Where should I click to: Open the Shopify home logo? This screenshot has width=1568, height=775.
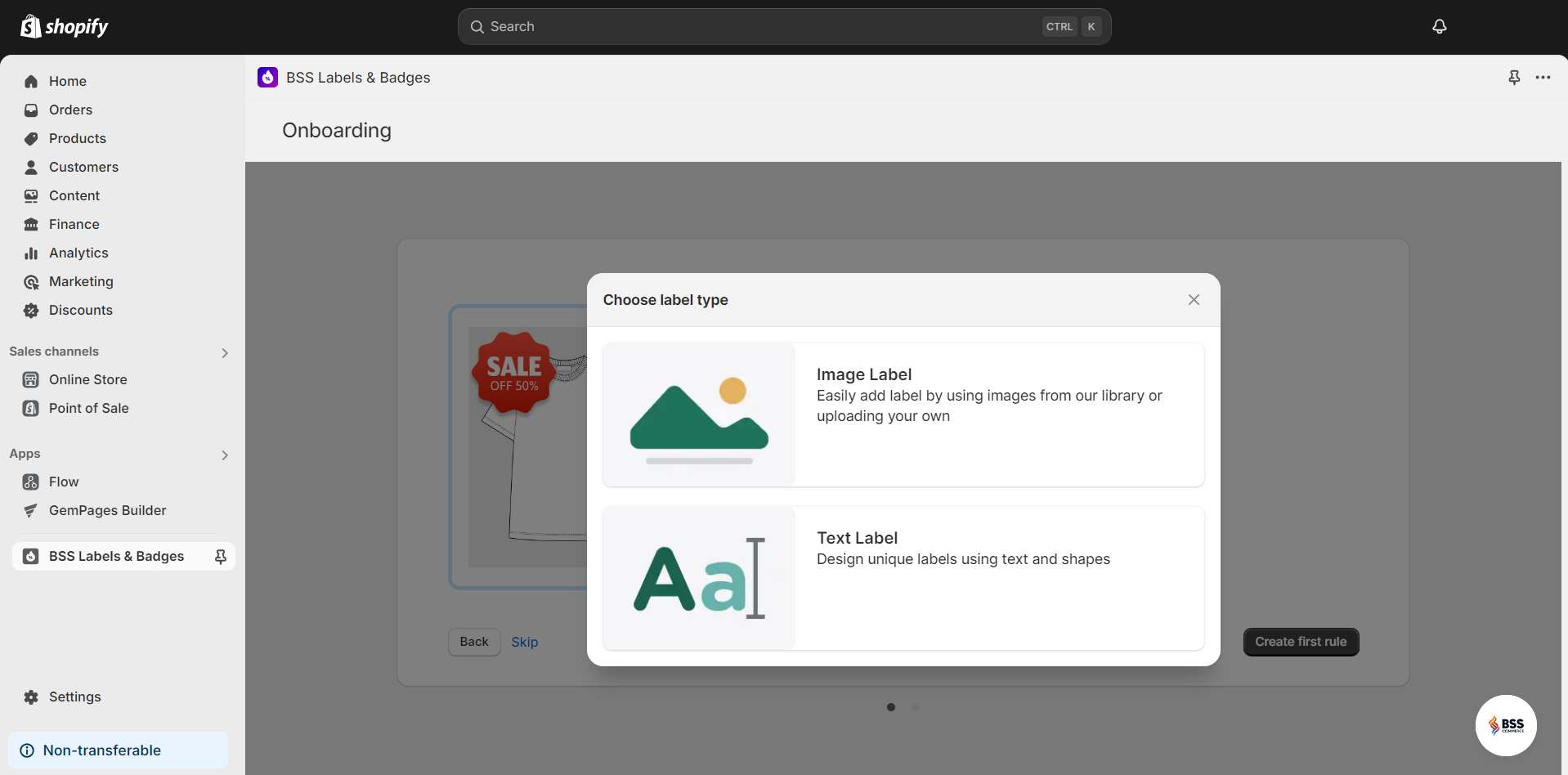point(64,25)
